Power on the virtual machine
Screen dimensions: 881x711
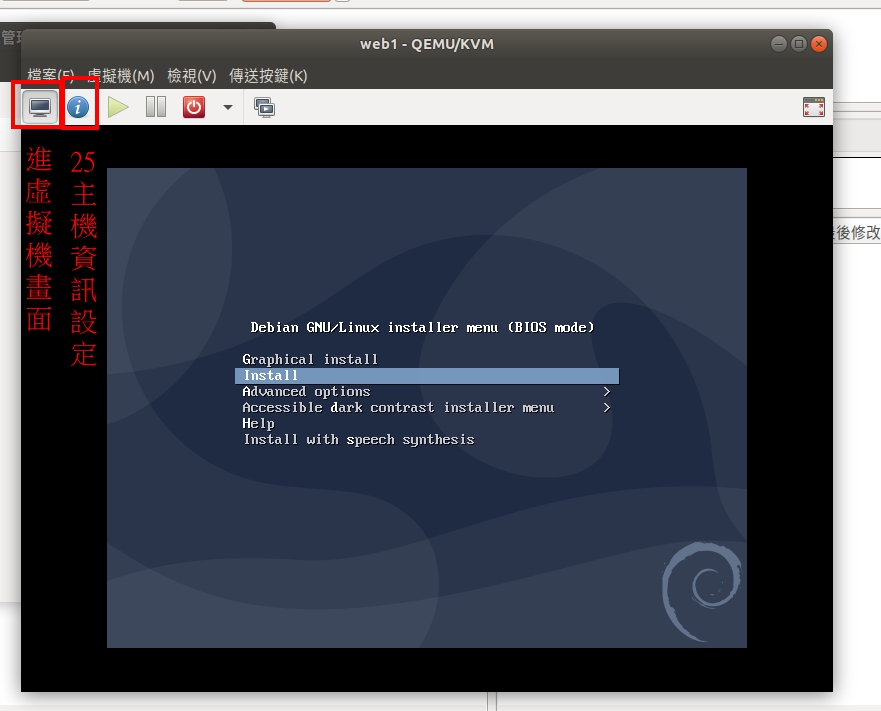[x=118, y=107]
